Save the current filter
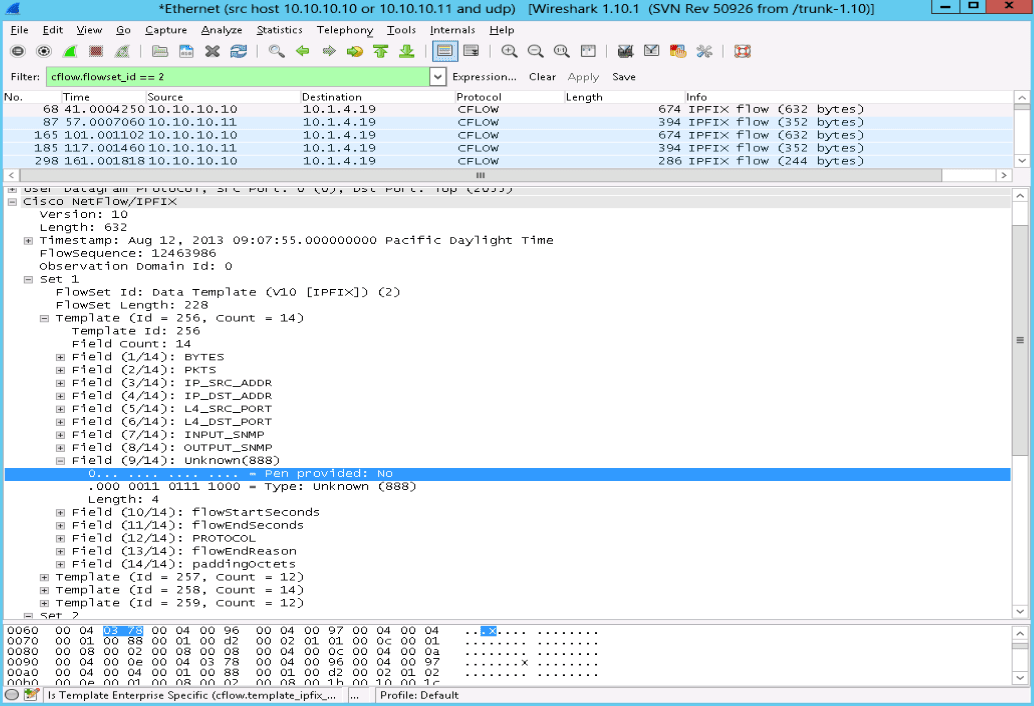This screenshot has height=706, width=1034. pyautogui.click(x=623, y=77)
